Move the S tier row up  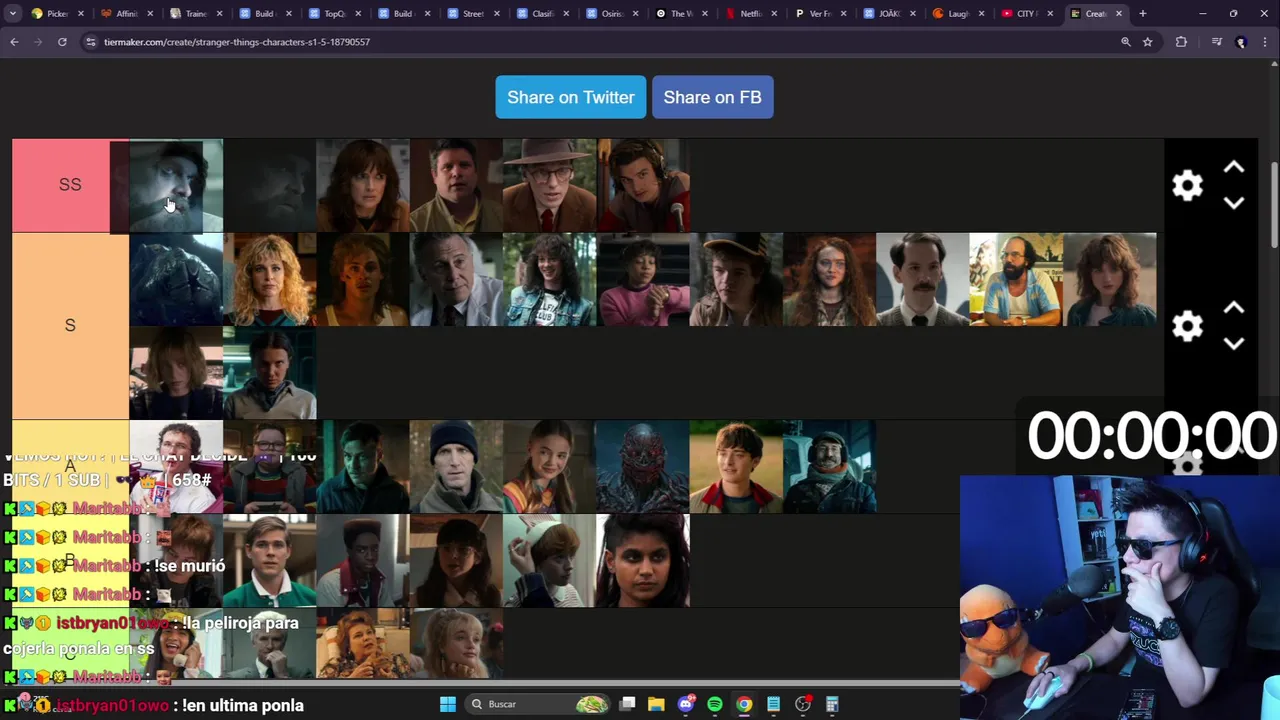pos(1234,308)
